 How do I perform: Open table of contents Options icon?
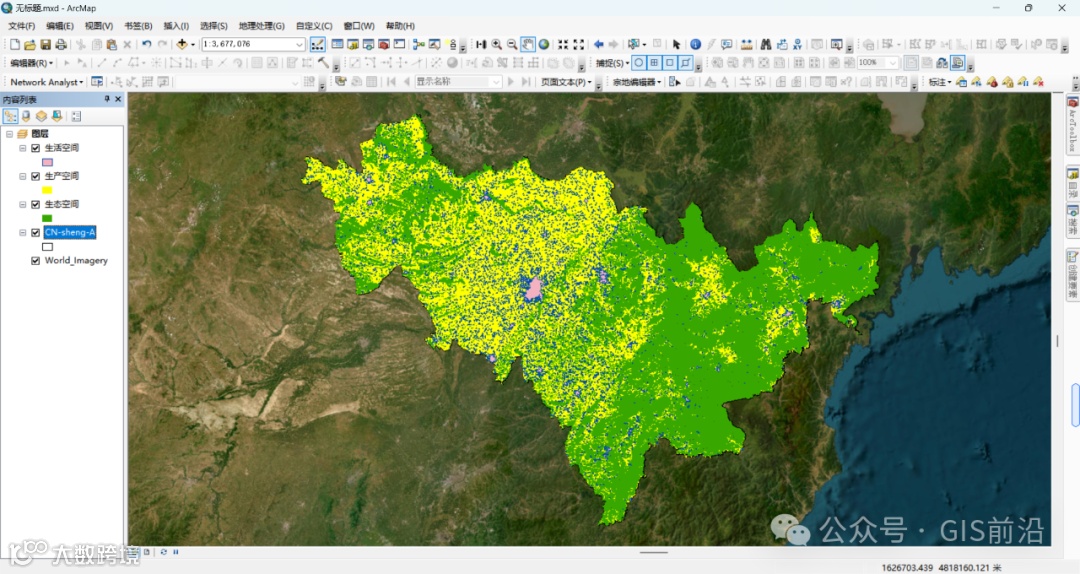click(76, 116)
